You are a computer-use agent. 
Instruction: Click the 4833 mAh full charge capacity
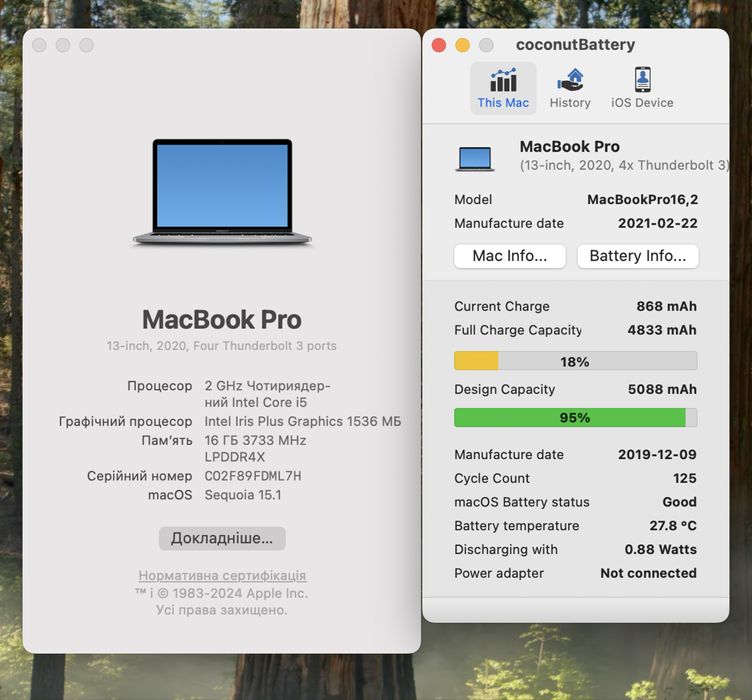(x=662, y=330)
